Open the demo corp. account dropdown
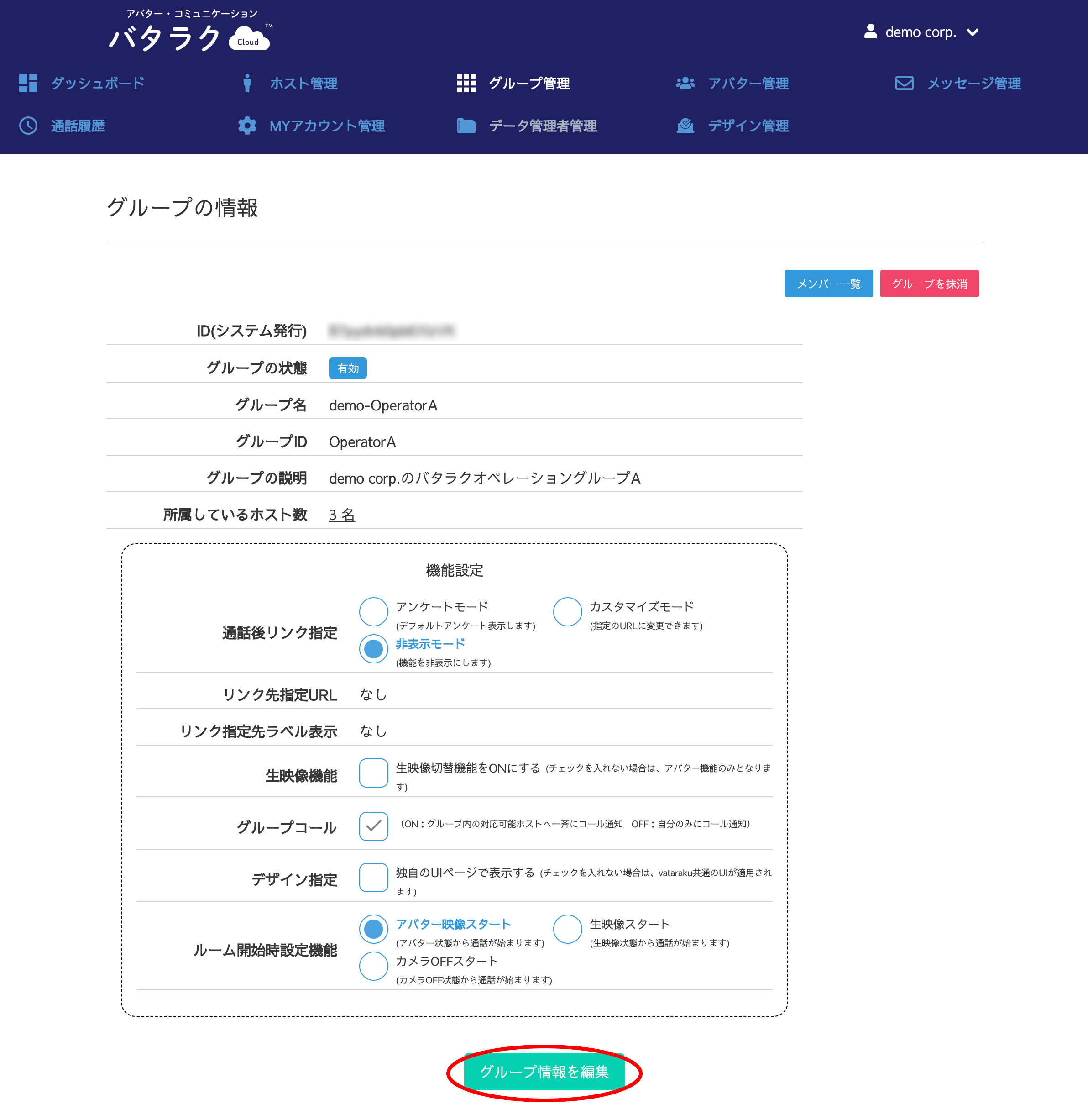Viewport: 1088px width, 1120px height. click(921, 32)
